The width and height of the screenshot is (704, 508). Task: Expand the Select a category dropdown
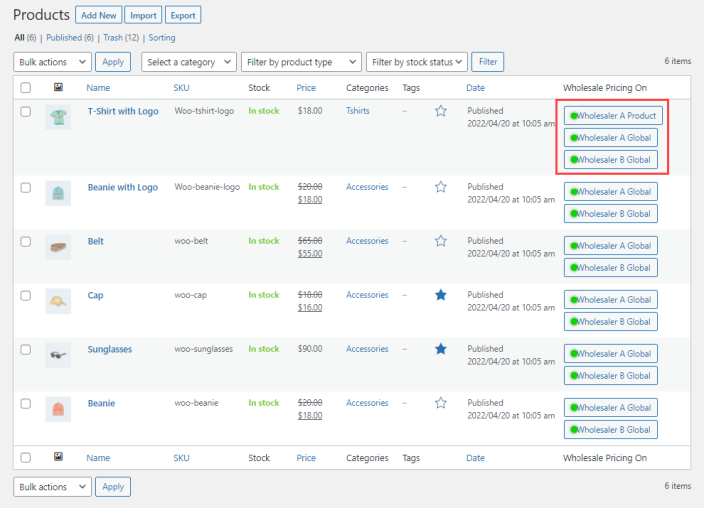(189, 62)
